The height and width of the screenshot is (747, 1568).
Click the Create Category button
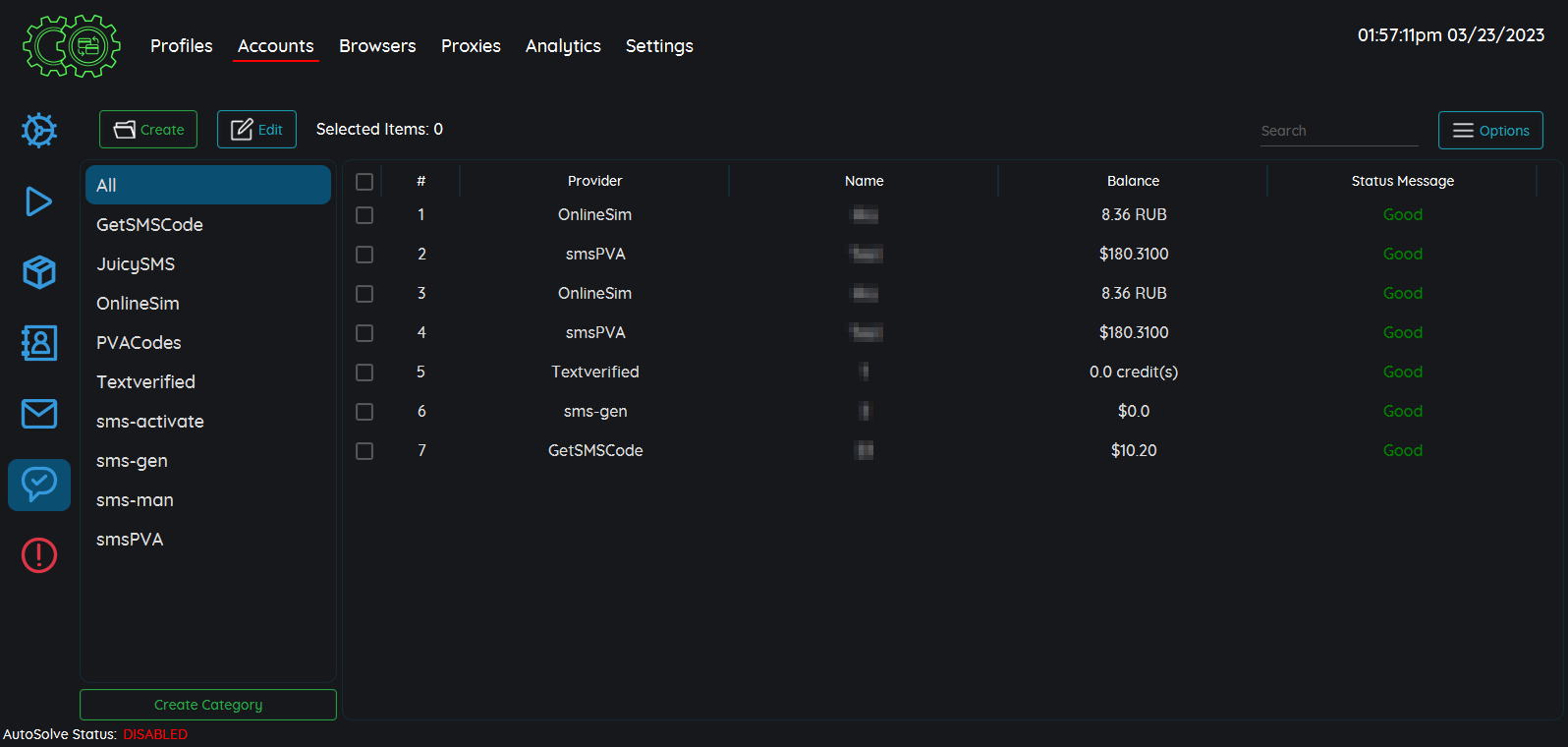coord(208,705)
